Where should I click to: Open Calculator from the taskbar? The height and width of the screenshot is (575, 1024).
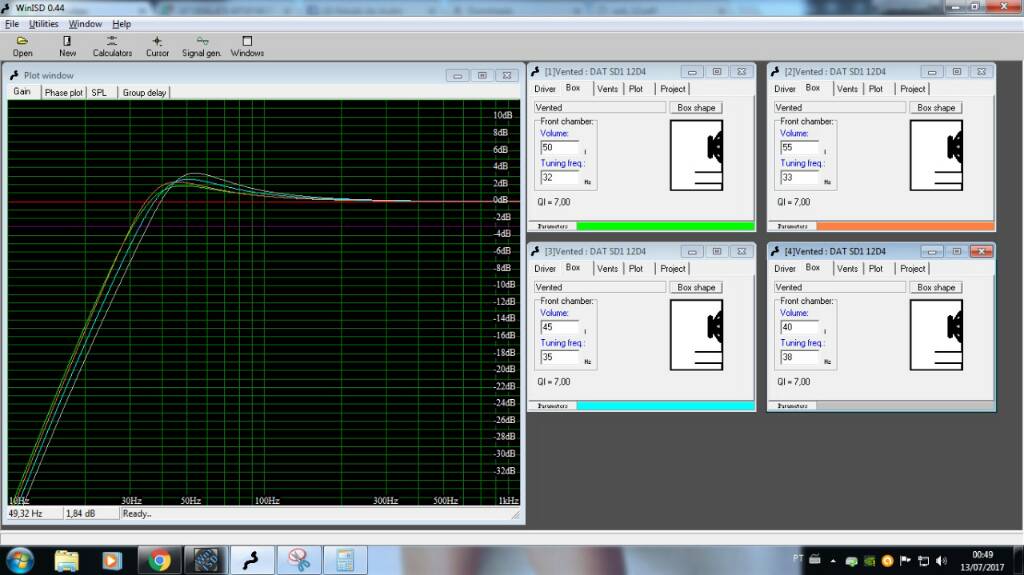344,559
